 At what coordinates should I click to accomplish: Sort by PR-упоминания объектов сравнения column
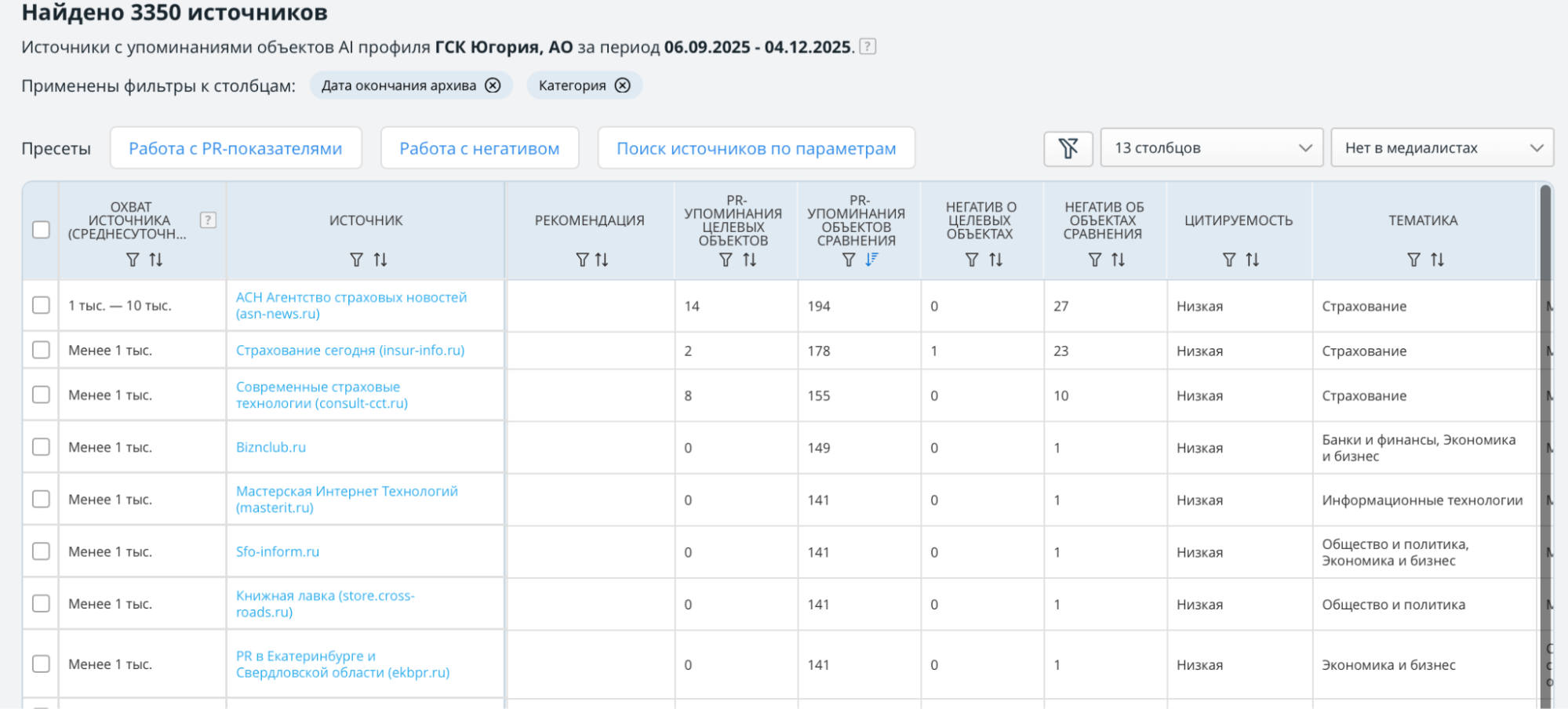[871, 260]
